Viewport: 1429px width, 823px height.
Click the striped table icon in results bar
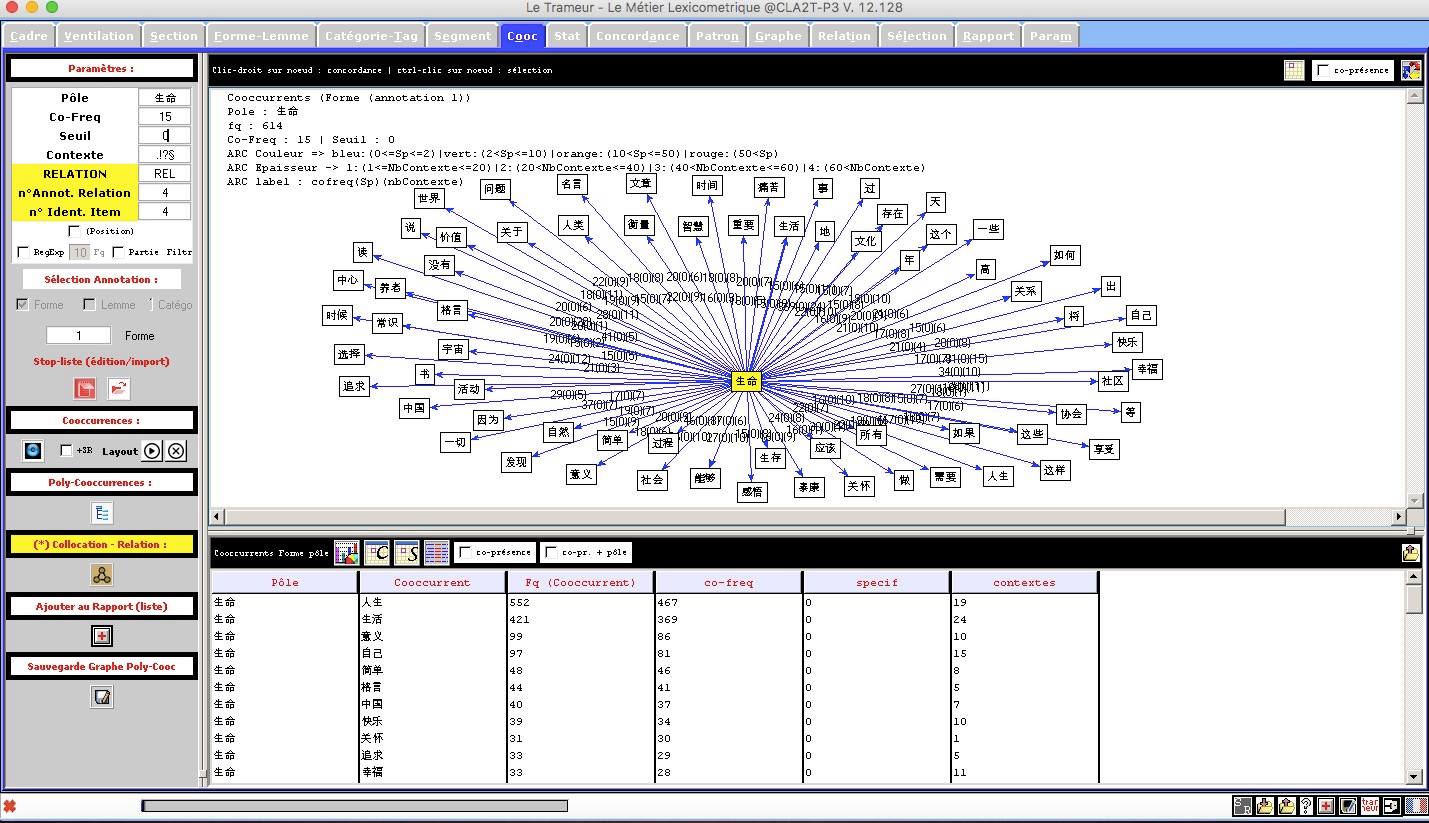coord(436,553)
